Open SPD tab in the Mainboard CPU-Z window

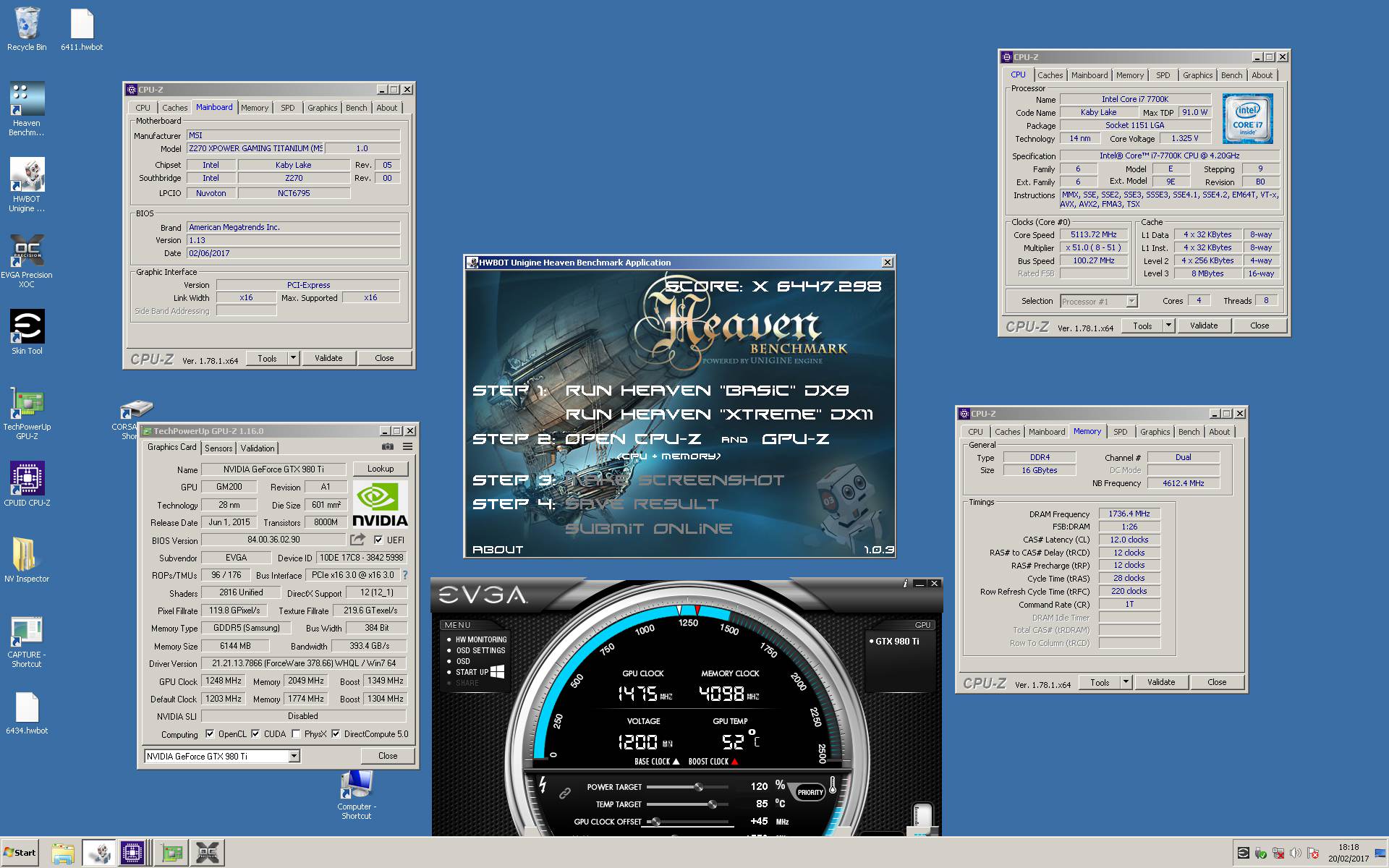point(288,108)
